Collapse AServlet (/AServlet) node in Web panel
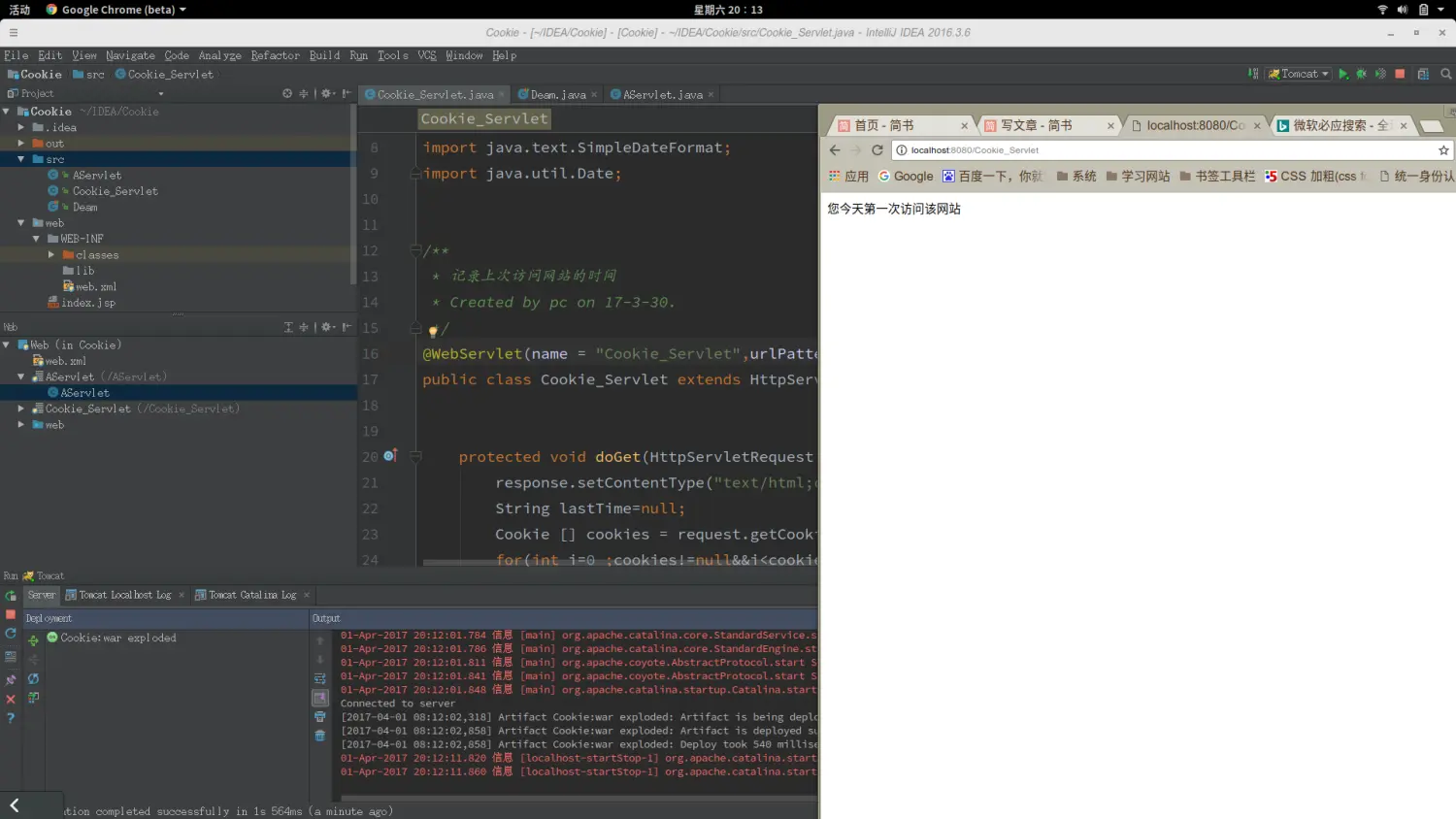This screenshot has height=819, width=1456. (20, 377)
